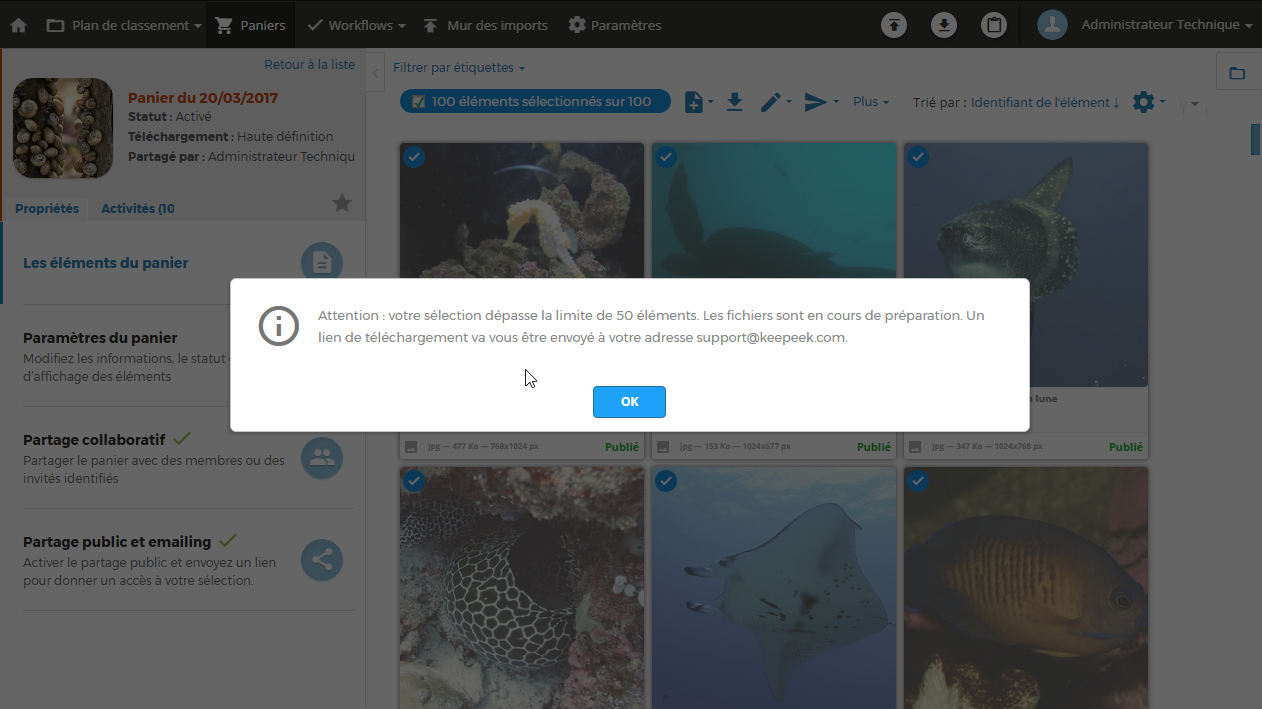The image size is (1262, 709).
Task: Open the Filtrer par étiquettes dropdown
Action: click(x=458, y=68)
